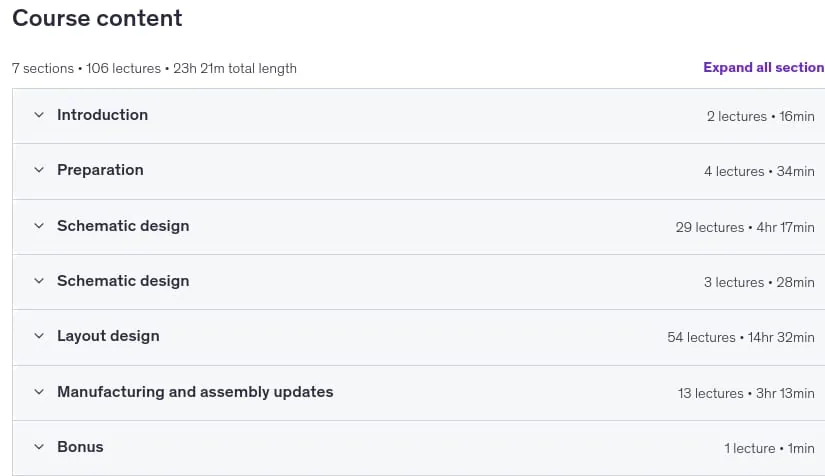Click the '54 lectures • 14hr 32min' label
Image resolution: width=825 pixels, height=476 pixels.
click(741, 337)
